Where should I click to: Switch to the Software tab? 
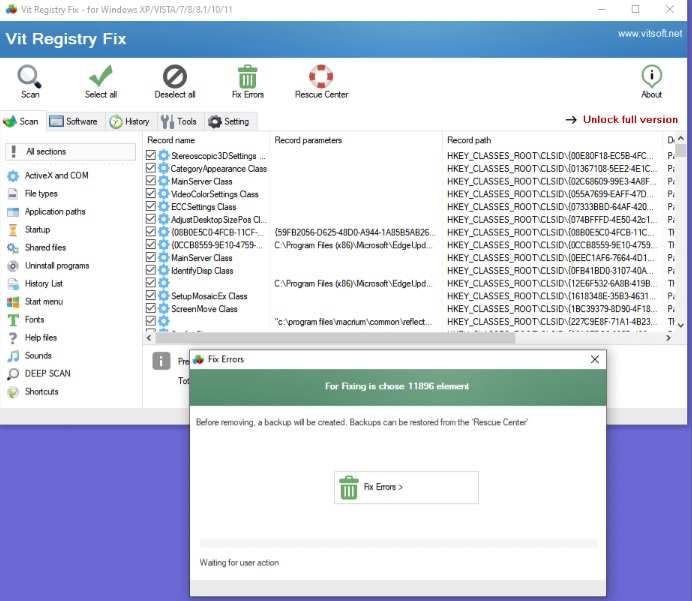pos(74,122)
